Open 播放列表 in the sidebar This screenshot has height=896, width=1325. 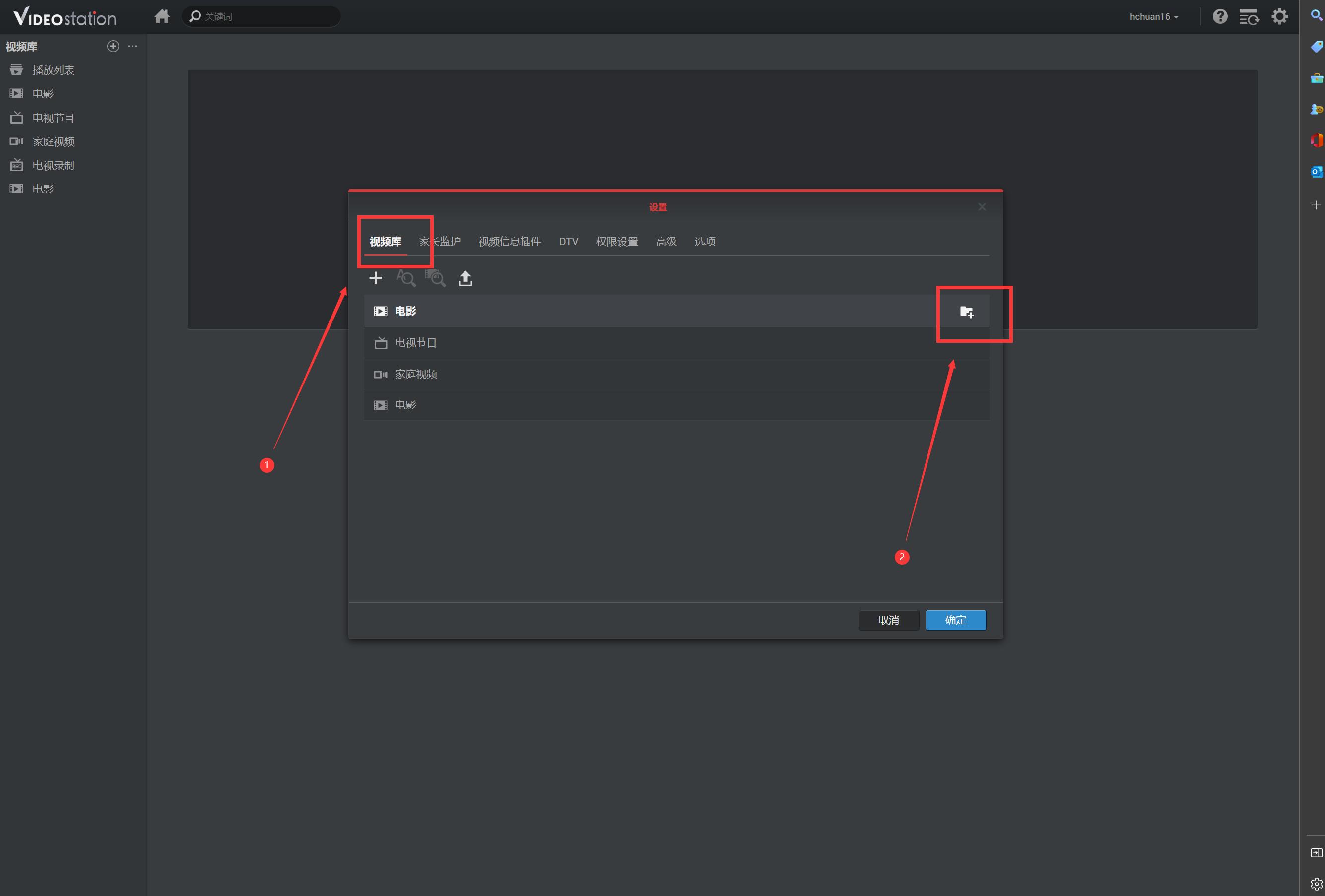tap(53, 70)
